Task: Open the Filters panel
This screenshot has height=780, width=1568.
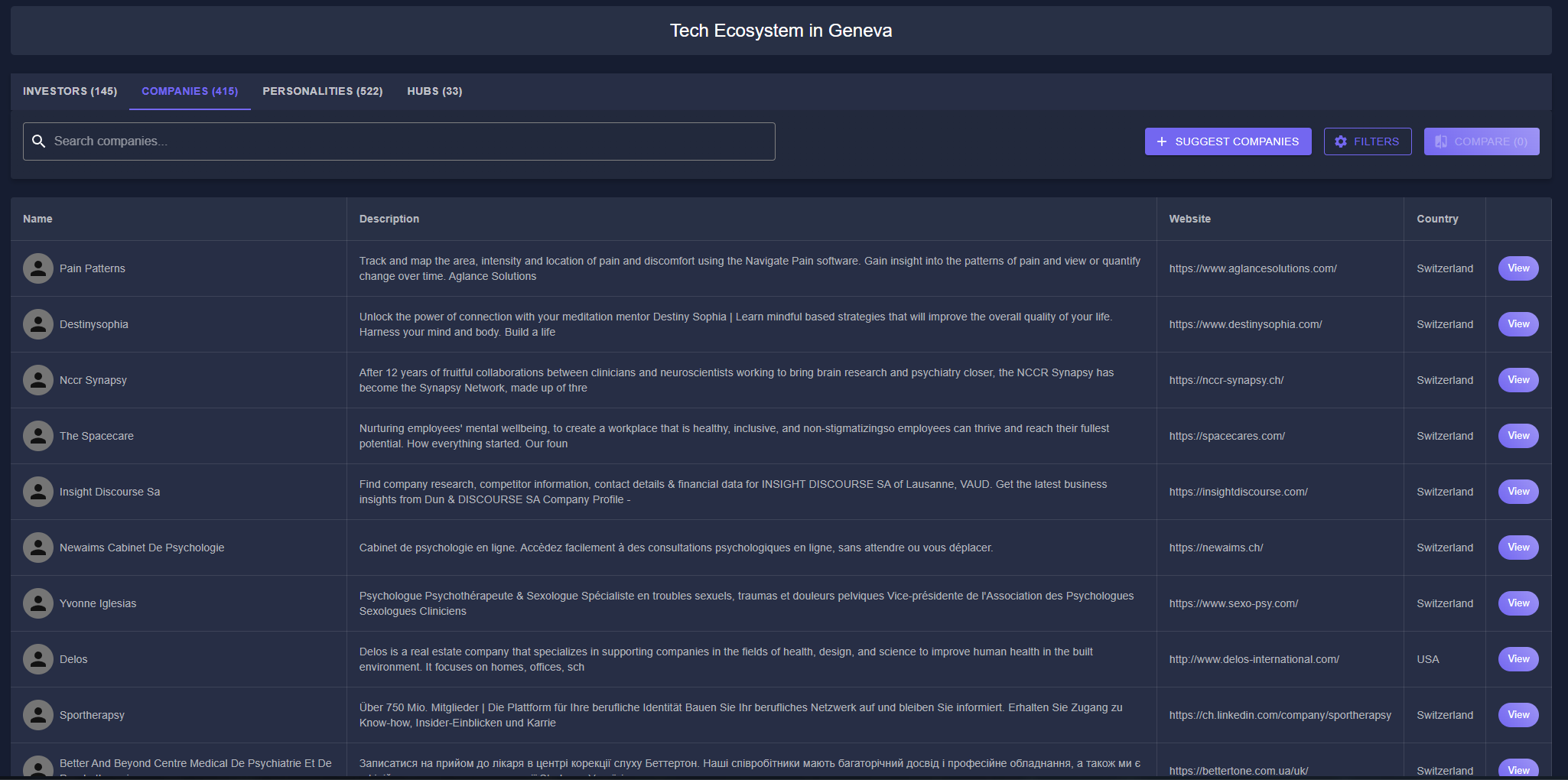Action: tap(1367, 141)
